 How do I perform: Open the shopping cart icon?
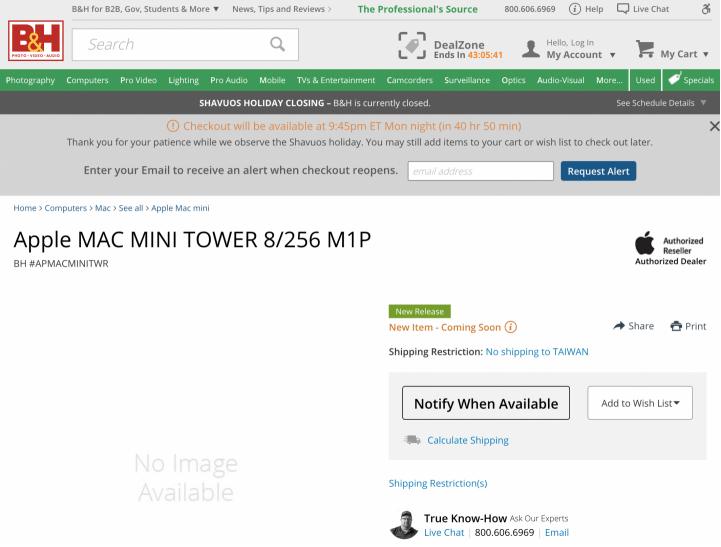click(x=645, y=48)
